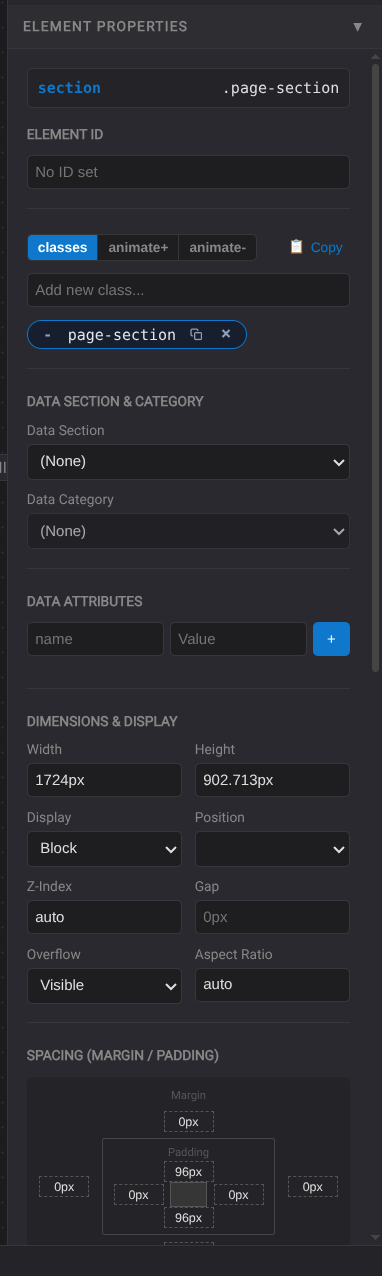Switch to the classes tab

(x=62, y=247)
